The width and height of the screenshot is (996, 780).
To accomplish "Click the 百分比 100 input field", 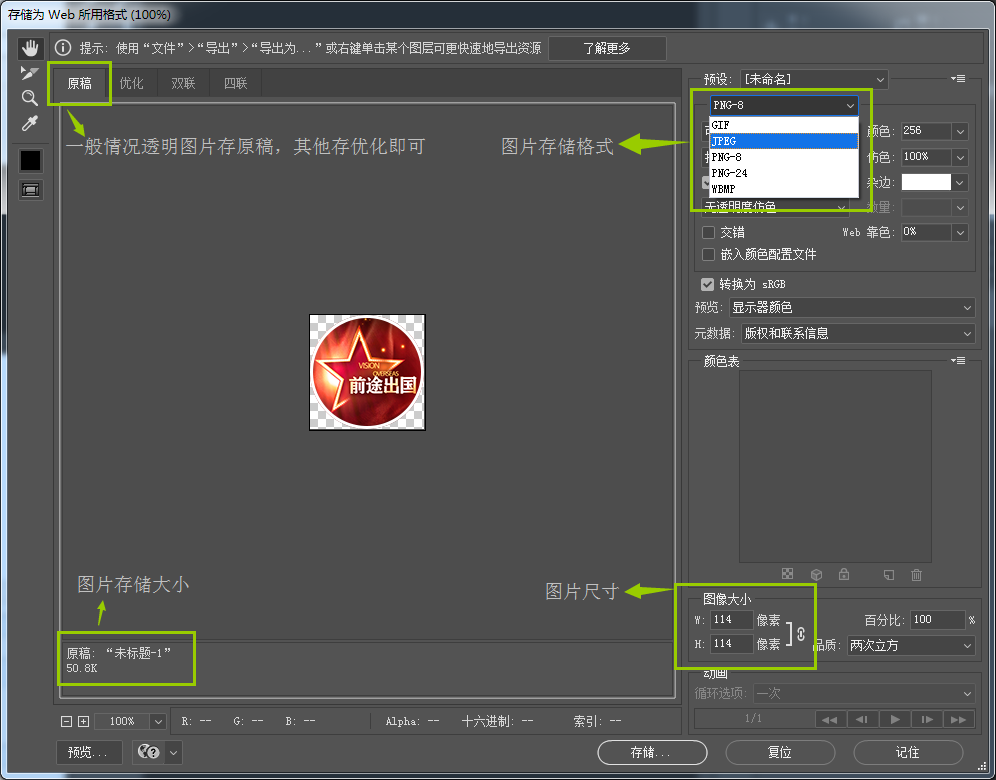I will [x=938, y=620].
